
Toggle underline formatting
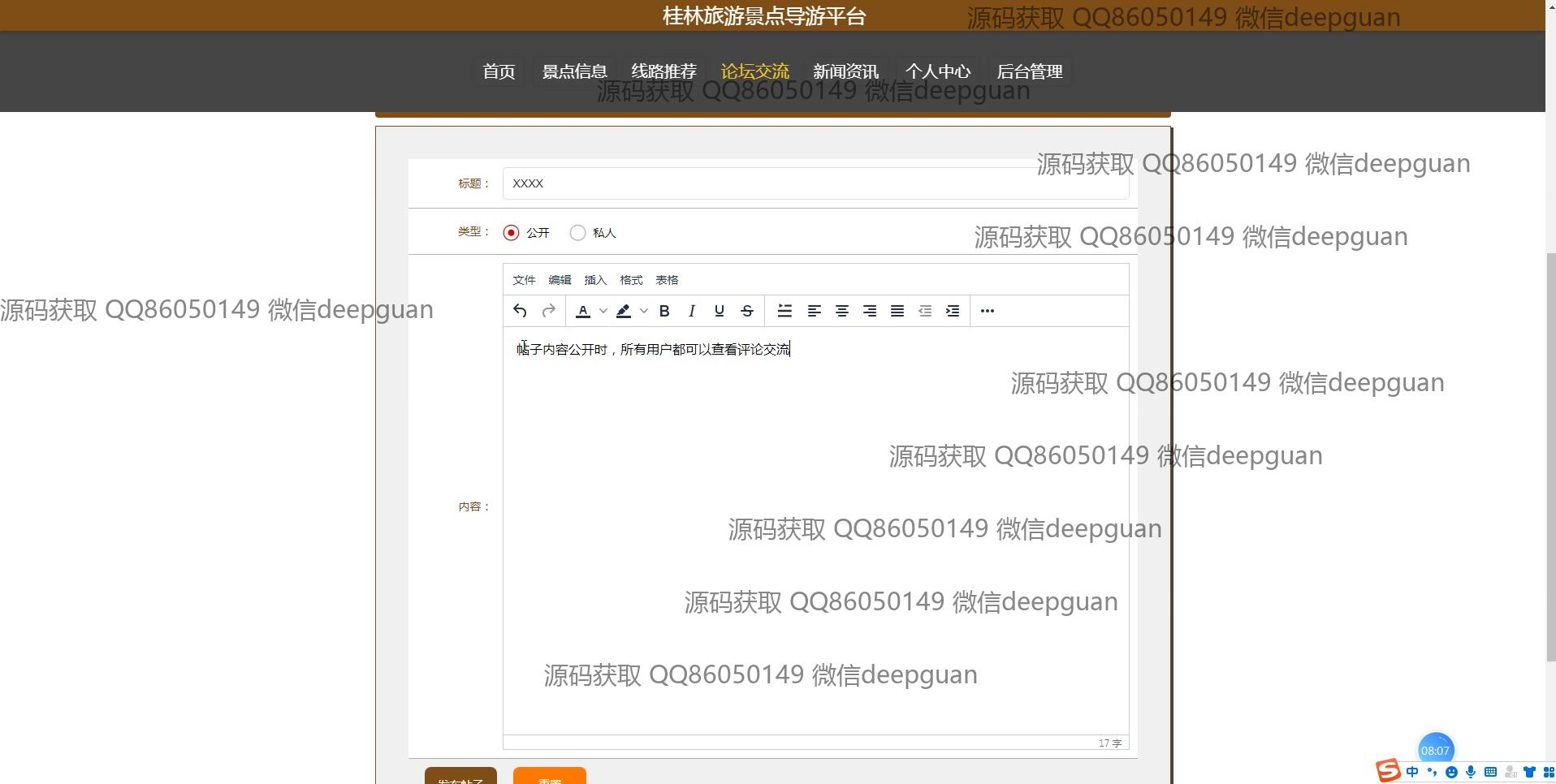(719, 311)
